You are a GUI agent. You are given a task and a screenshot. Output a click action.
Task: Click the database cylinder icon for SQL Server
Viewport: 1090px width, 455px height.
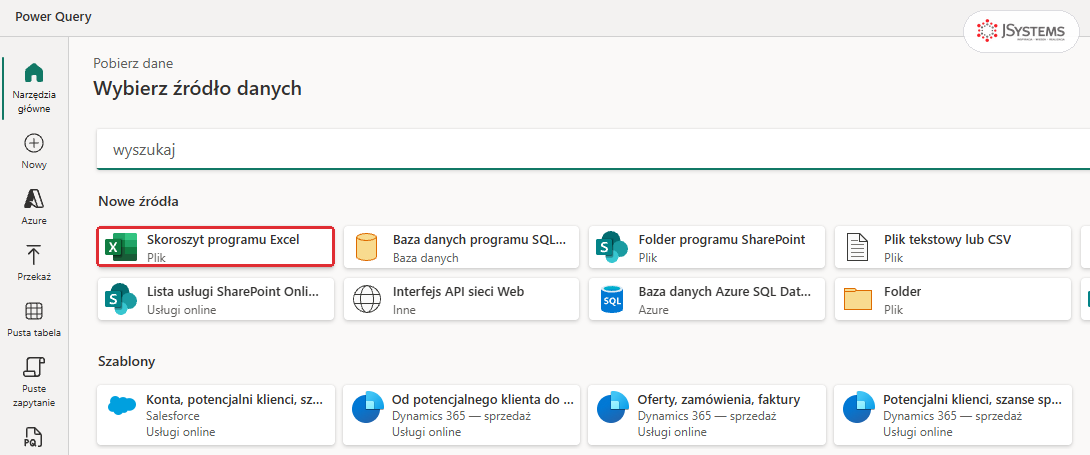(366, 247)
